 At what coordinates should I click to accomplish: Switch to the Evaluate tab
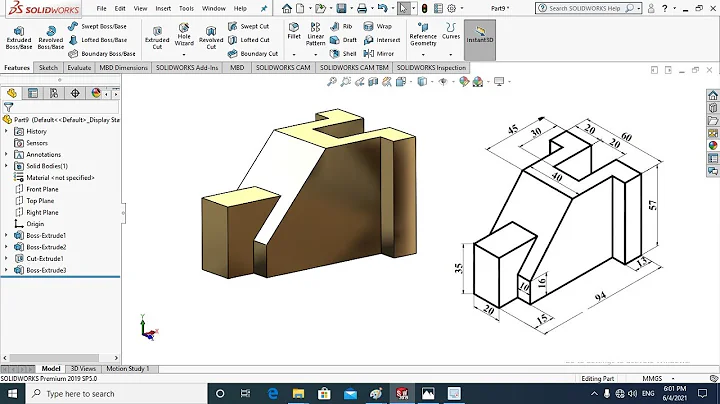pos(79,67)
